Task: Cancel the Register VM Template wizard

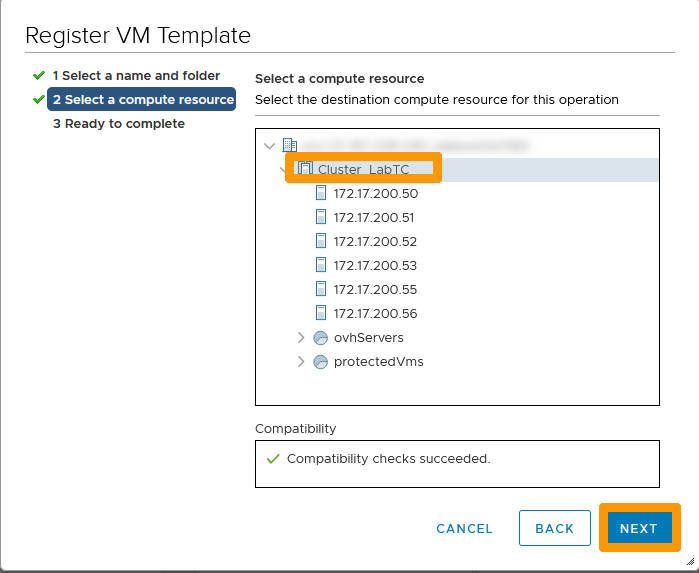Action: (x=464, y=528)
